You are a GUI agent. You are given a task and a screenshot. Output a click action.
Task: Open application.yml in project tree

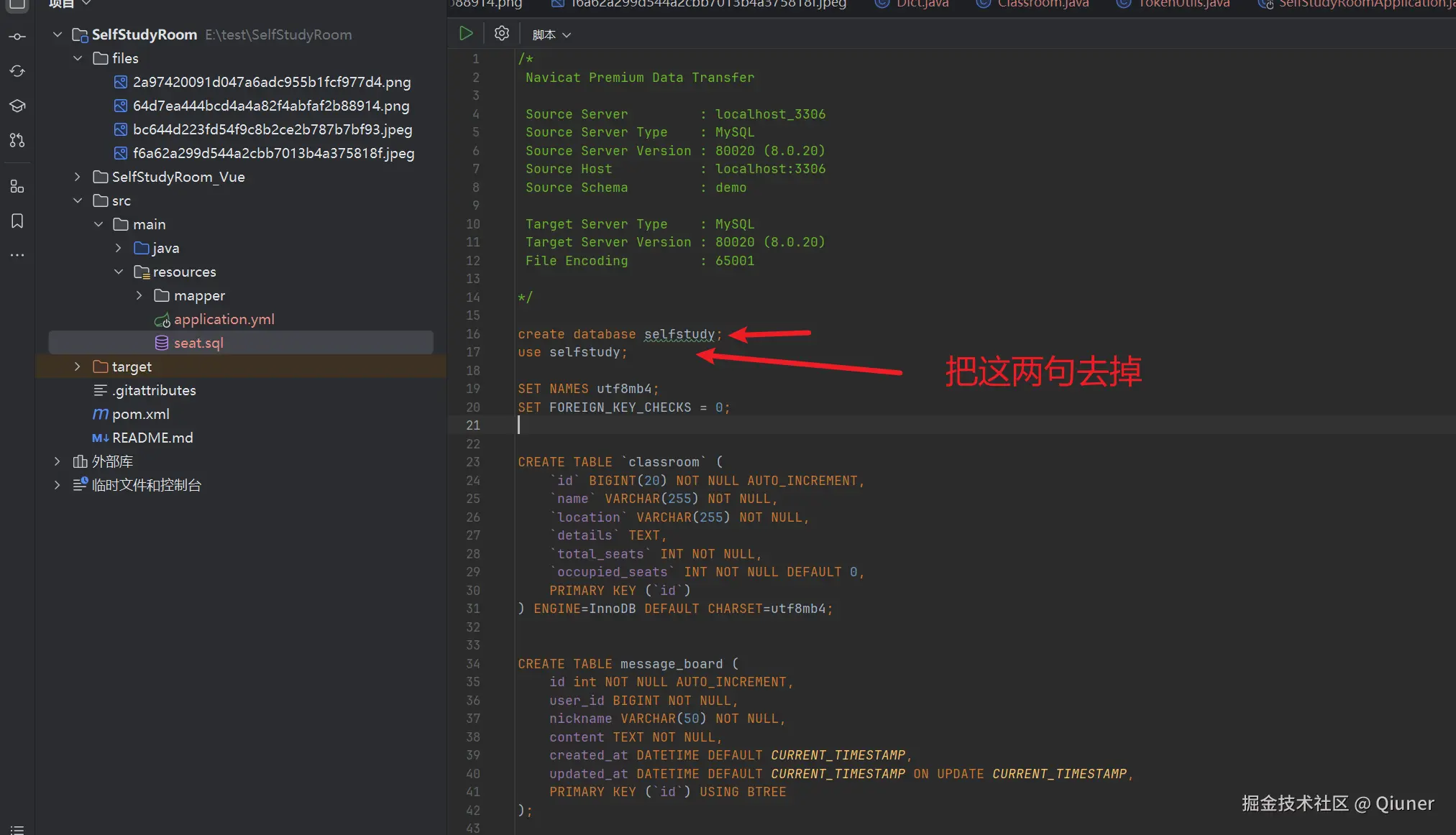pos(224,319)
